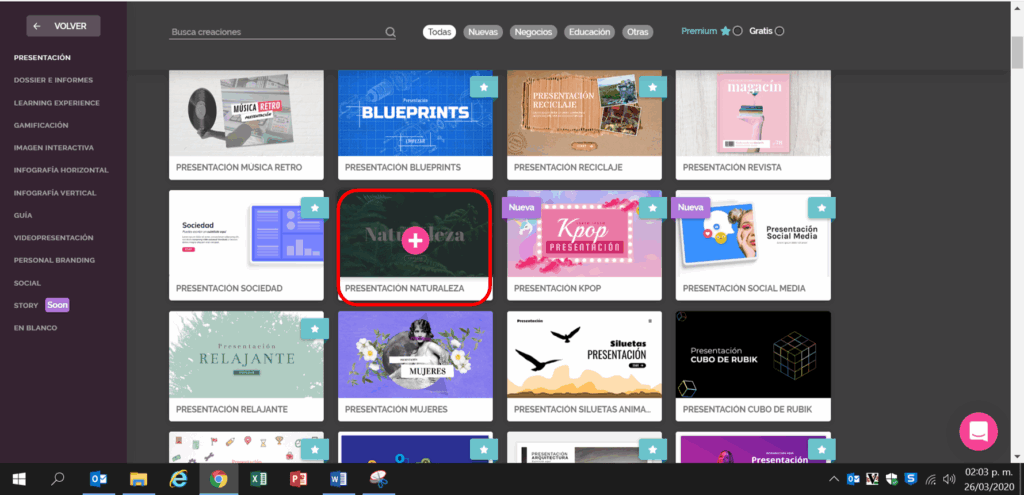
Task: Click premium star badge on Blueprints template
Action: click(483, 88)
